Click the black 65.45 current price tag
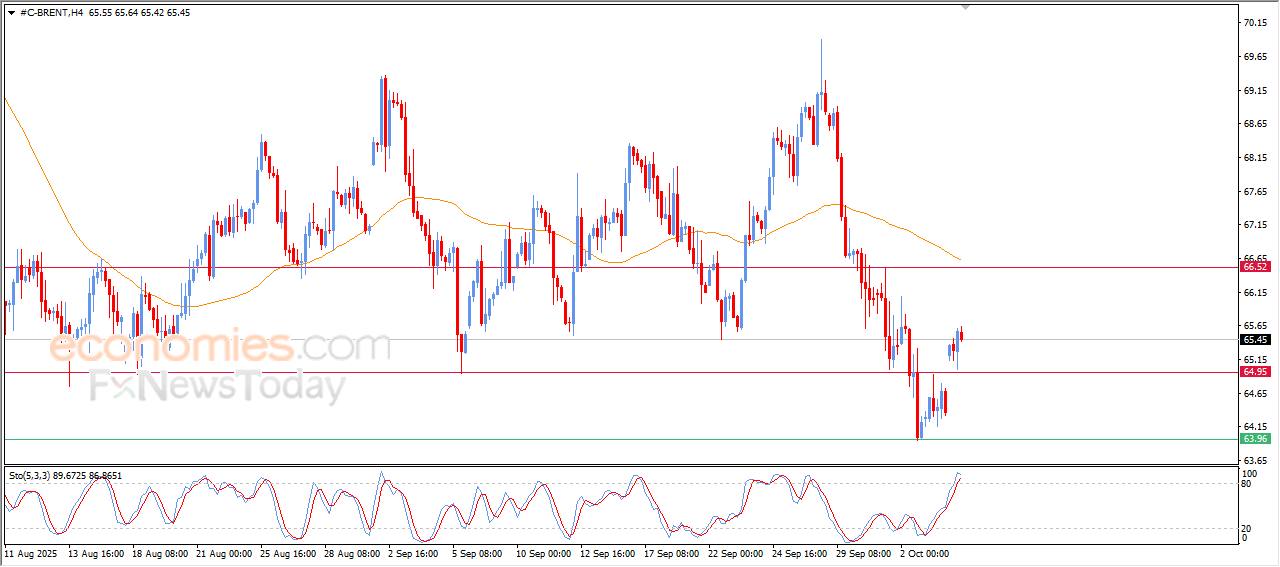 [1255, 340]
